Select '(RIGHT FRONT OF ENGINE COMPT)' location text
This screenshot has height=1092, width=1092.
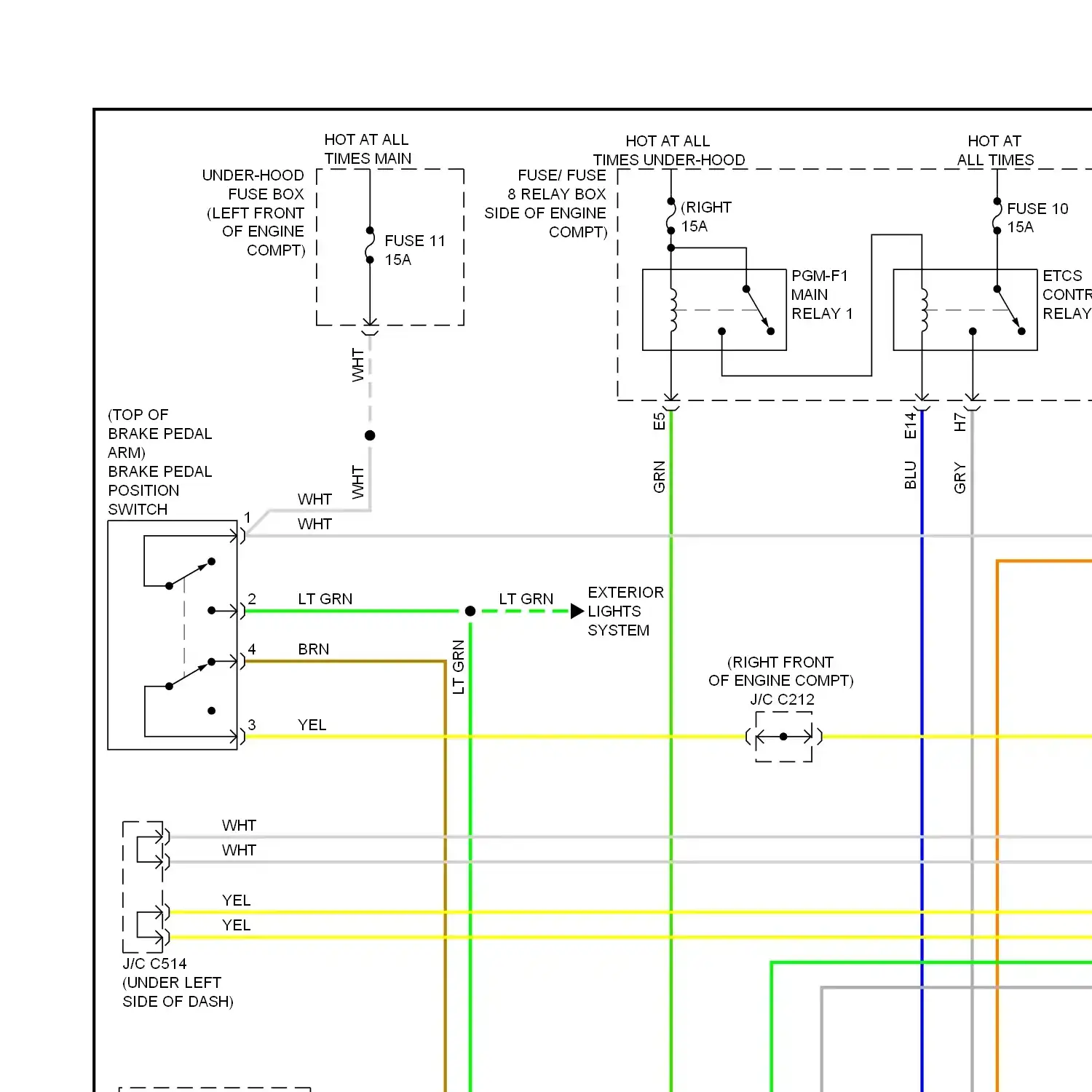pos(781,671)
